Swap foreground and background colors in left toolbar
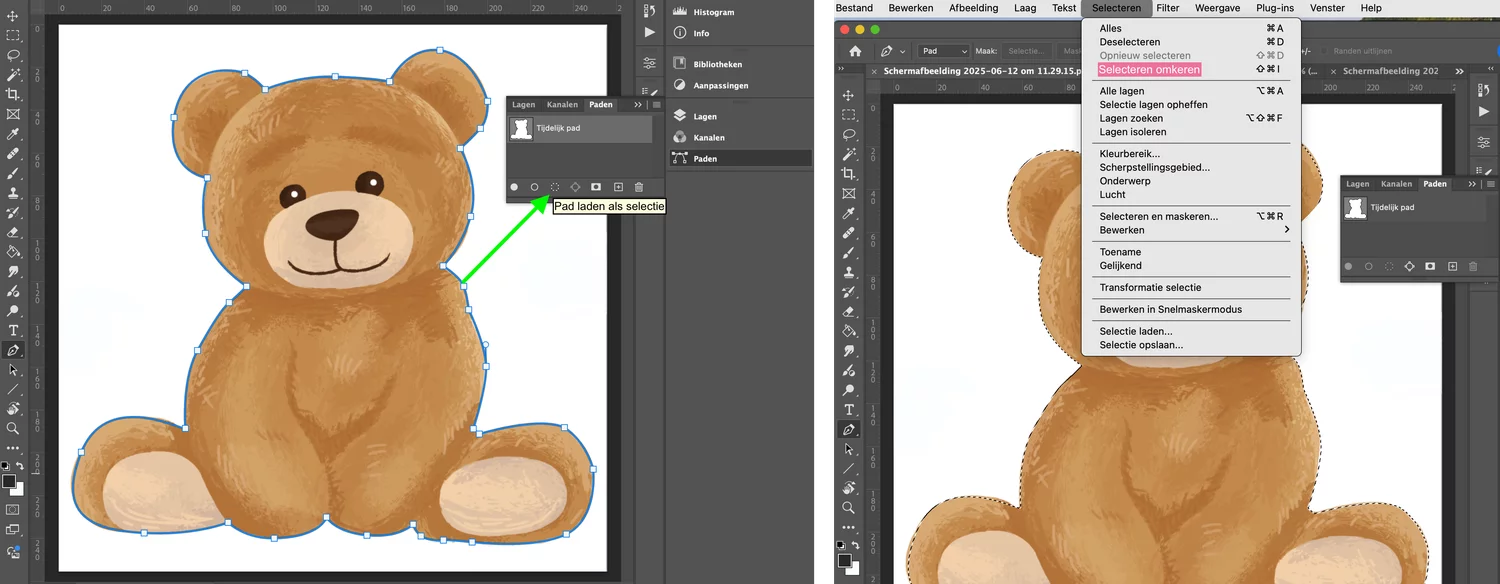This screenshot has height=584, width=1500. click(x=20, y=466)
